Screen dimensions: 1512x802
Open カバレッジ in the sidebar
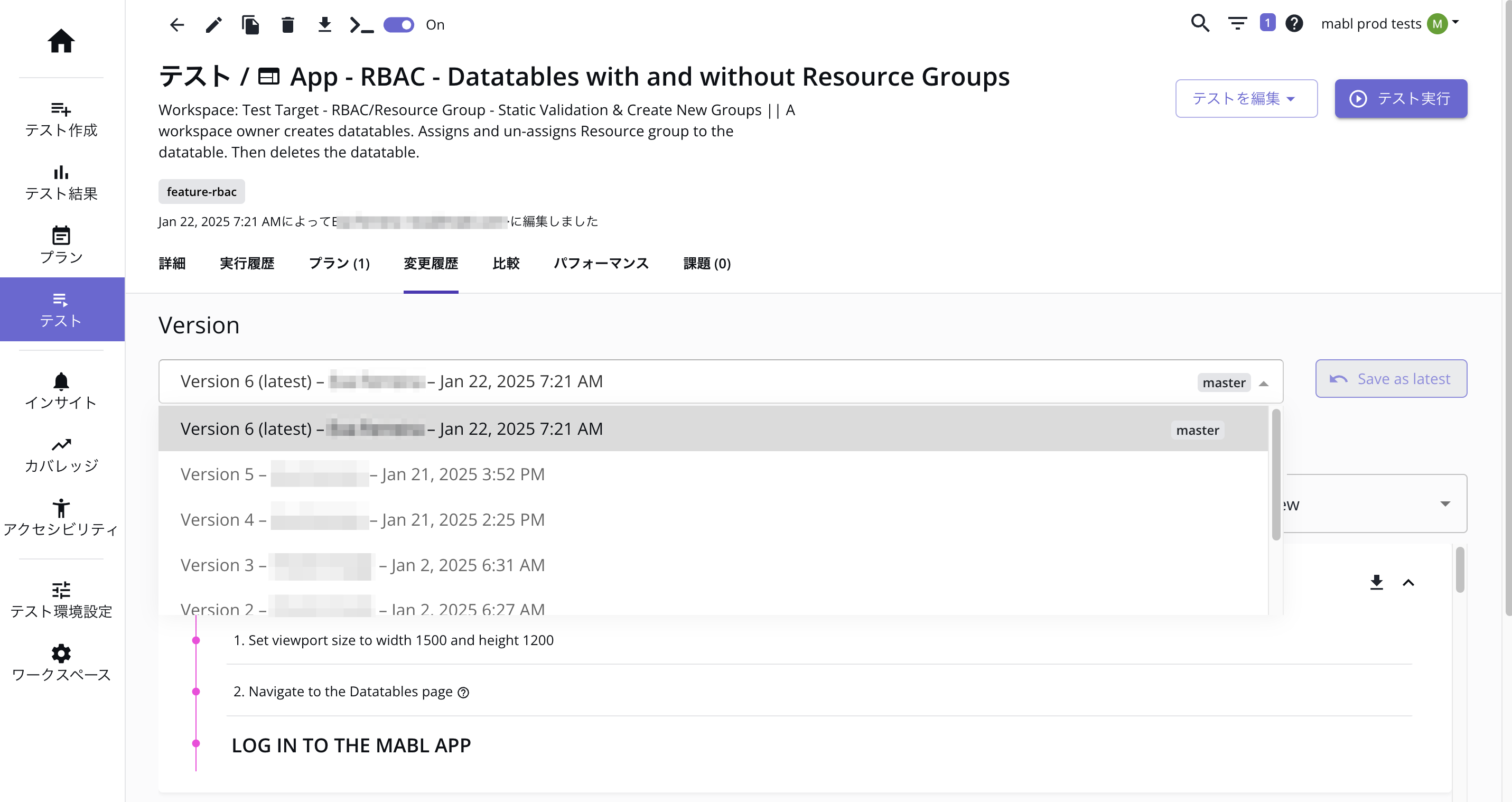click(61, 455)
